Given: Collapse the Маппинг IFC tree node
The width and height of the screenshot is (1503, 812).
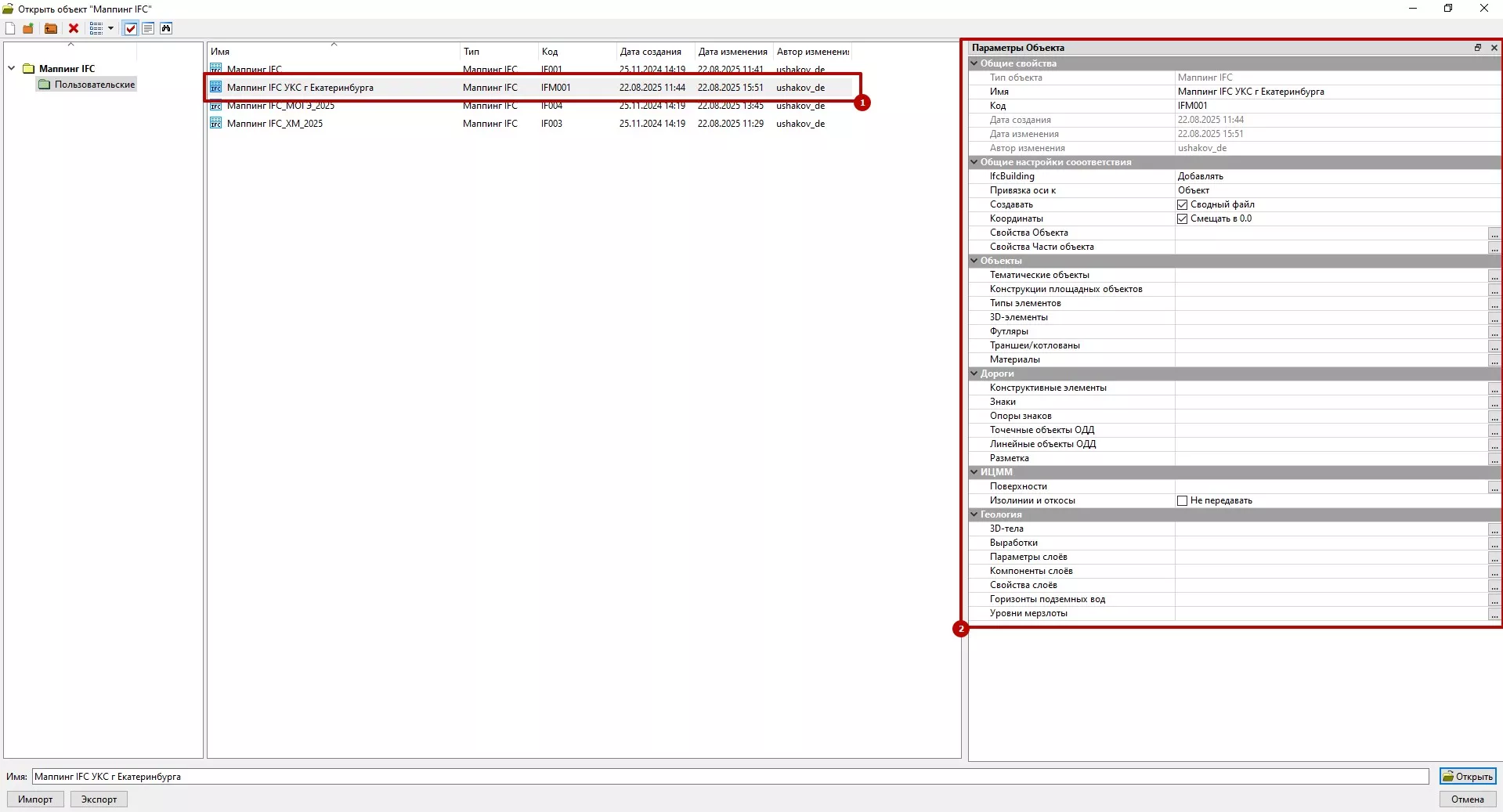Looking at the screenshot, I should [12, 68].
